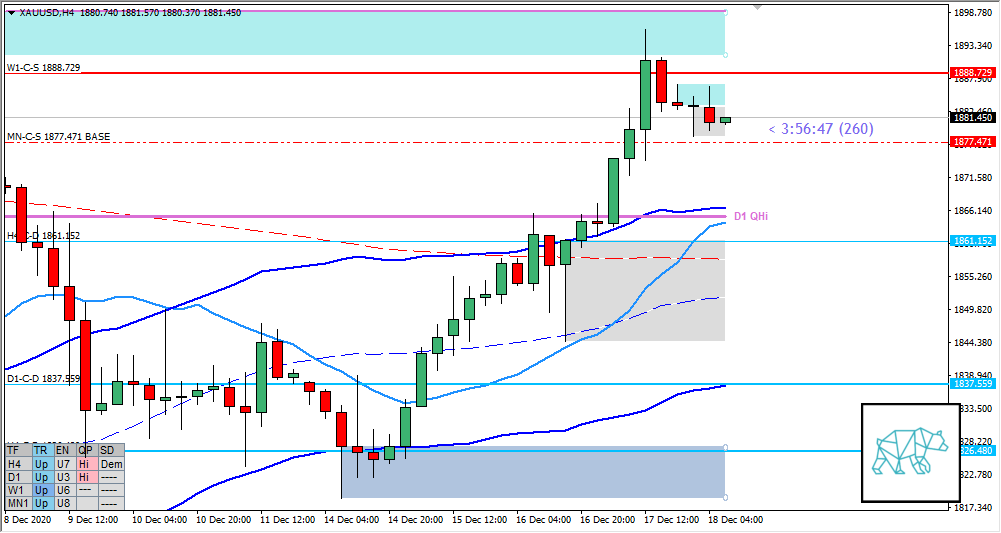Click the gray chart shift triangle marker
1001x533 pixels.
point(757,8)
